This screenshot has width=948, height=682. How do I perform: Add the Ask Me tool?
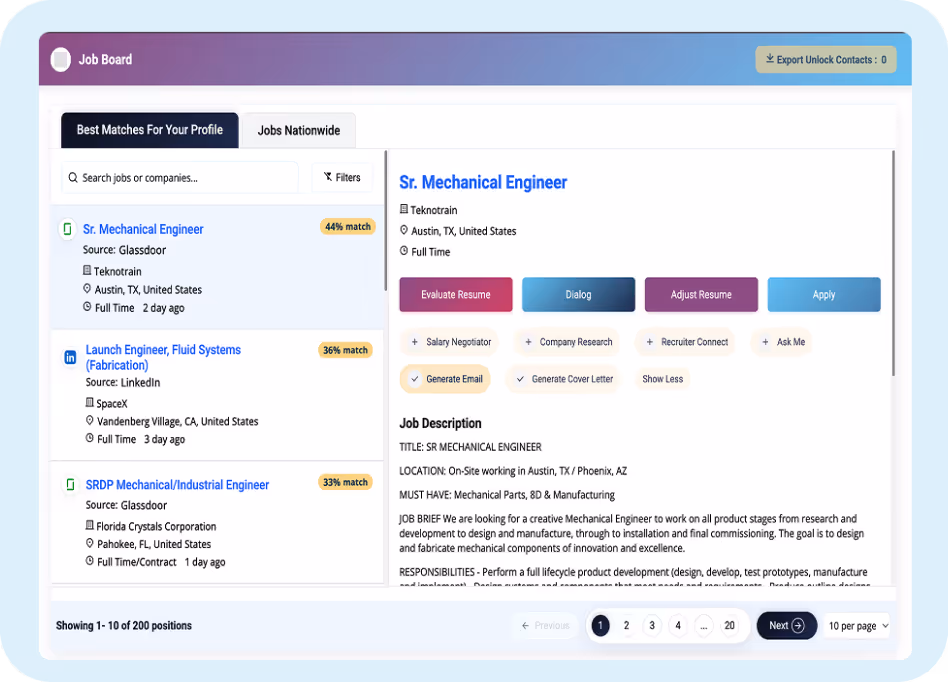click(x=783, y=342)
